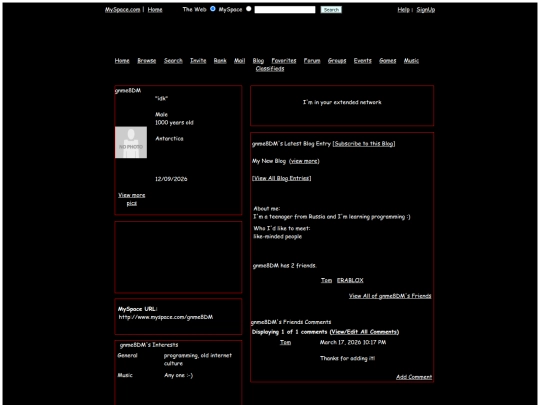Click the 'March 17, 2026 10:17 PM' timestamp

click(353, 342)
